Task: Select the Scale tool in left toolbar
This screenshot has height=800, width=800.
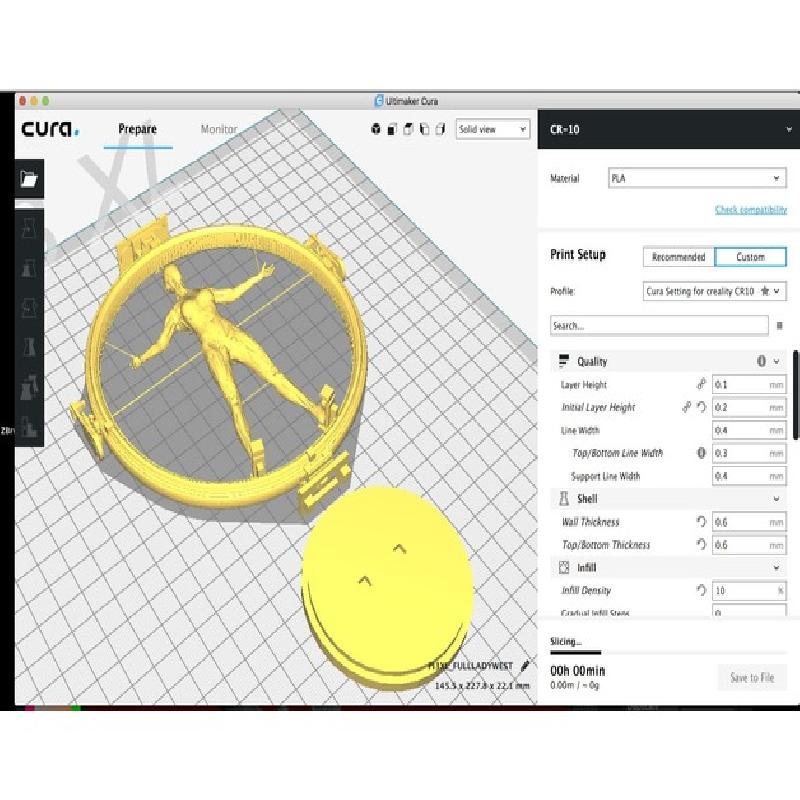Action: 29,268
